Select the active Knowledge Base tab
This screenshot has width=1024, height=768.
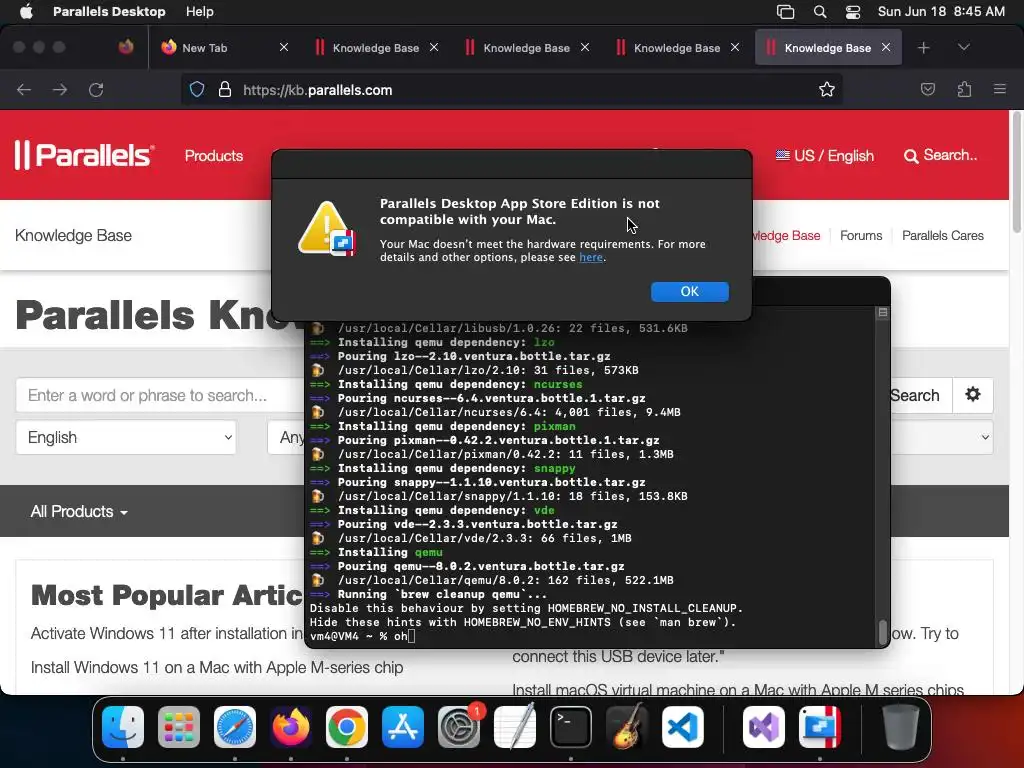pos(827,48)
